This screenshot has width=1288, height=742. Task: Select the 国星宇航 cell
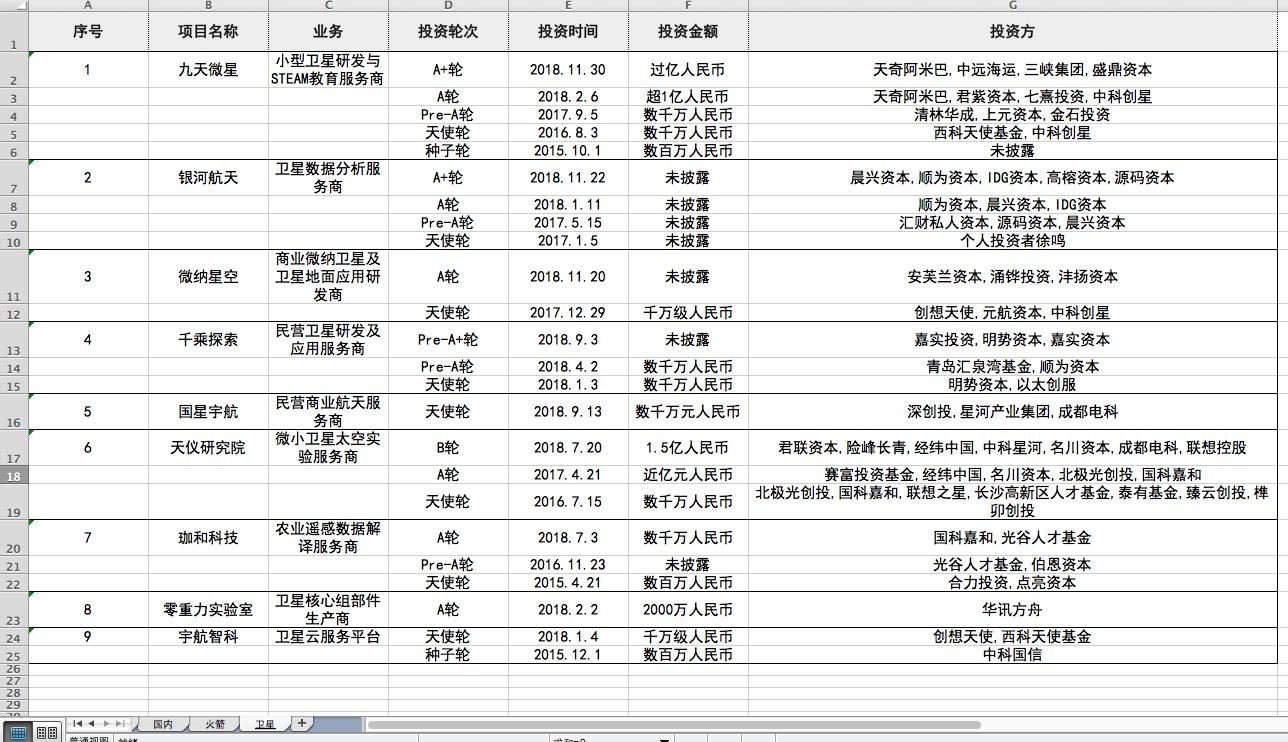[208, 412]
